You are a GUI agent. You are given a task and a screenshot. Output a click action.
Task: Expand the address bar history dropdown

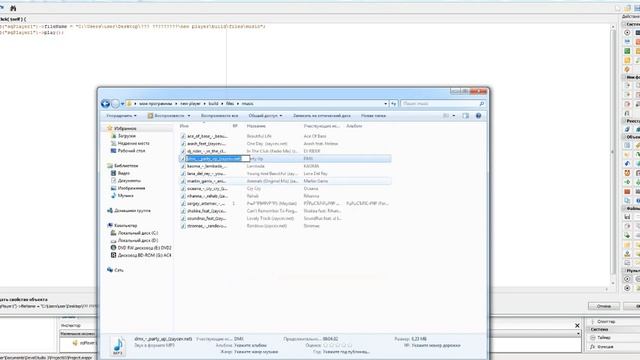[x=386, y=104]
